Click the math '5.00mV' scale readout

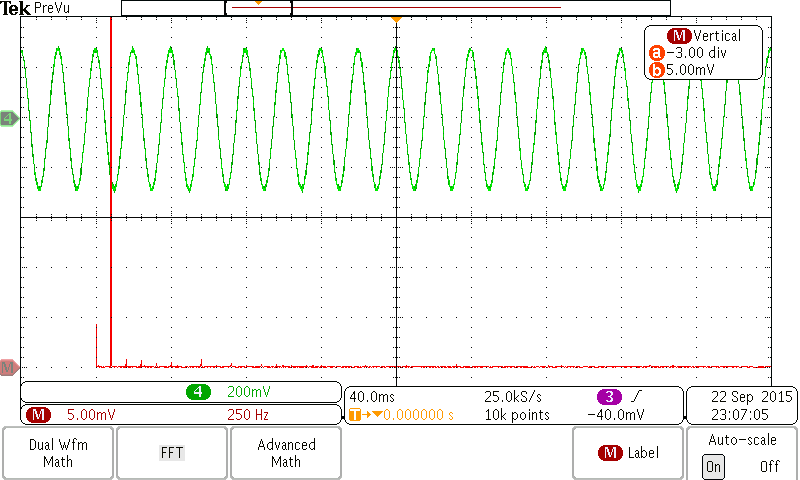(x=91, y=415)
